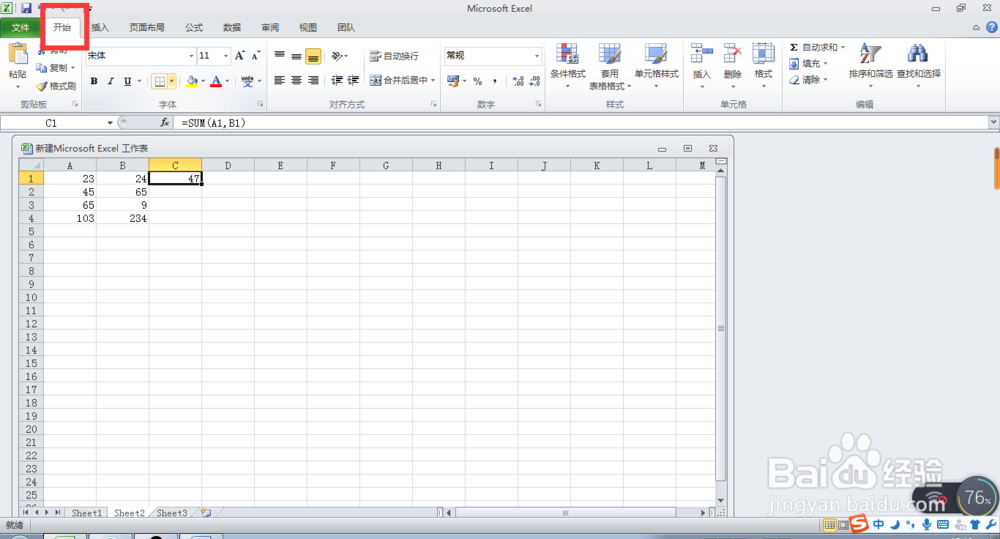The width and height of the screenshot is (1000, 539).
Task: Increase font size with the large A icon
Action: [240, 55]
